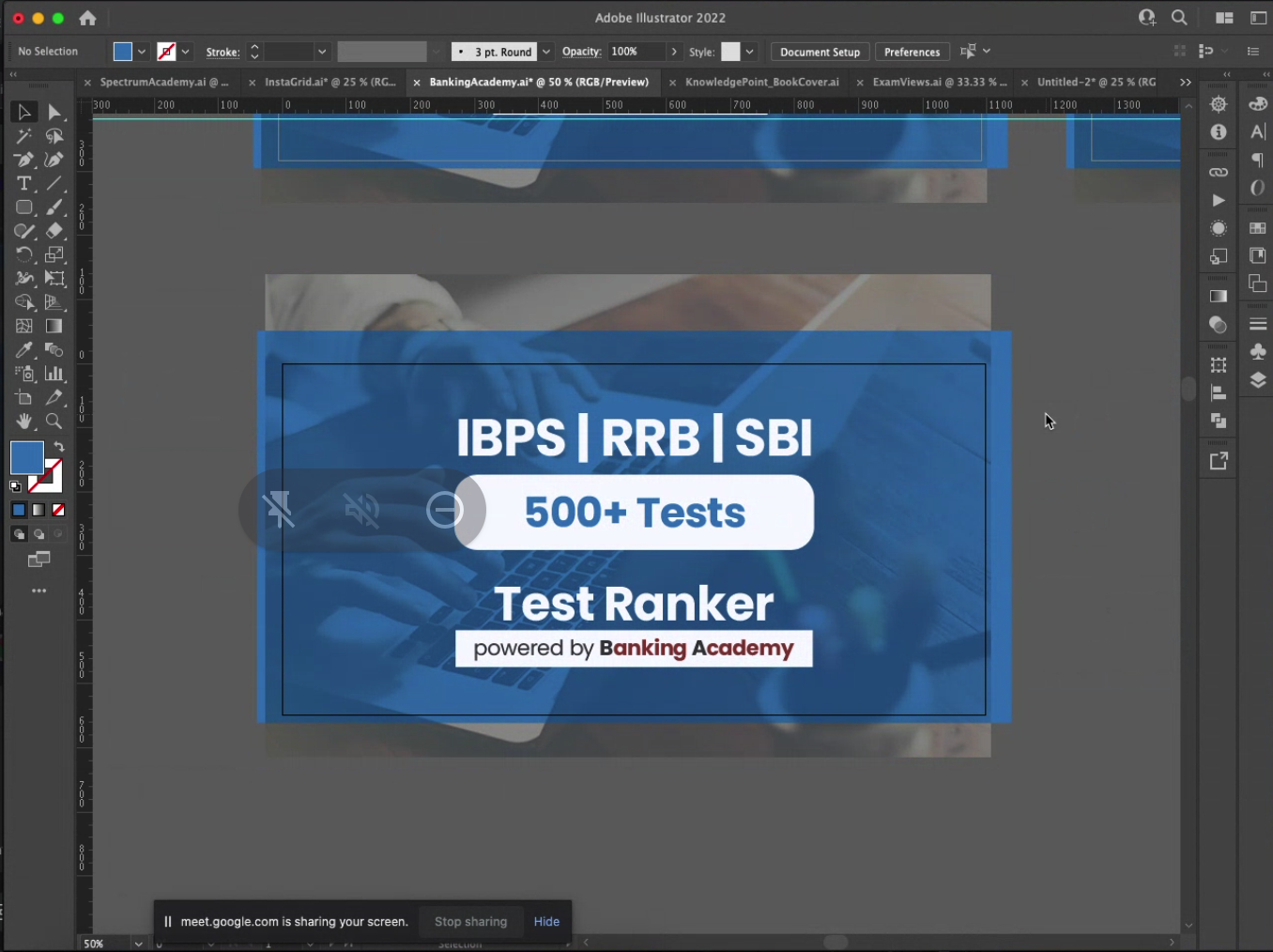The image size is (1273, 952).
Task: Switch to Untitled-2 tab
Action: point(1097,83)
